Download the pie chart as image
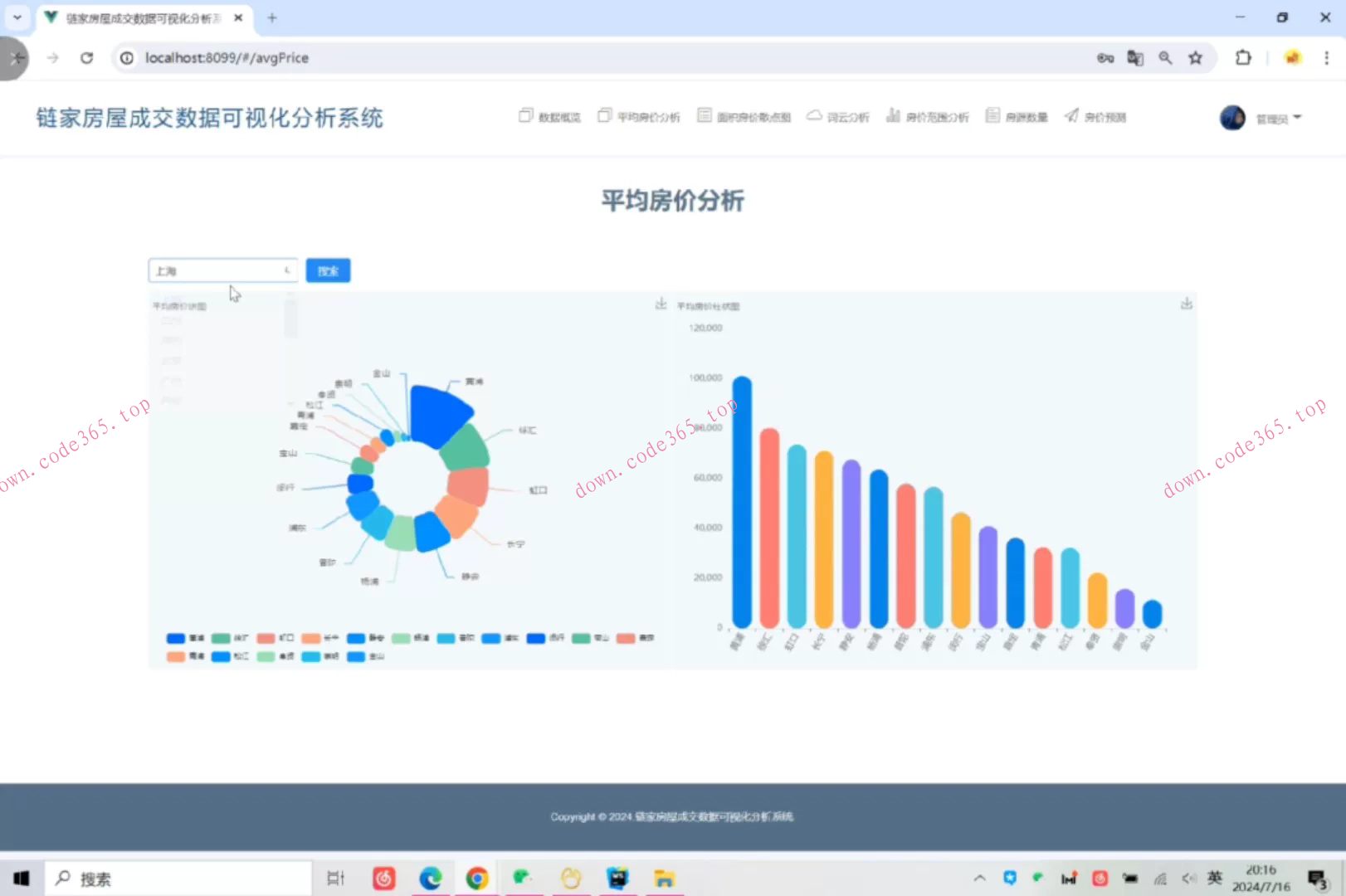The image size is (1346, 896). coord(661,304)
